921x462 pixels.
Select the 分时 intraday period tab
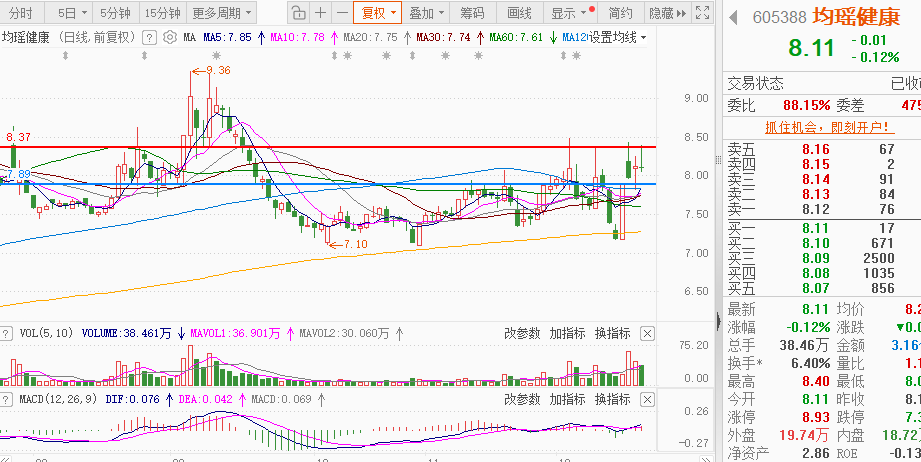pyautogui.click(x=21, y=13)
